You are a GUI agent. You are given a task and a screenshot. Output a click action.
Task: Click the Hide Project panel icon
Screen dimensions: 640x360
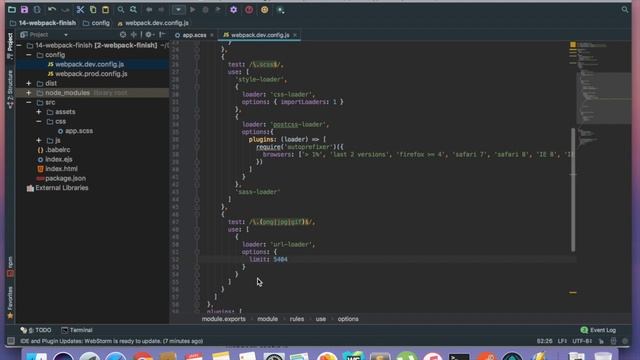pyautogui.click(x=162, y=35)
